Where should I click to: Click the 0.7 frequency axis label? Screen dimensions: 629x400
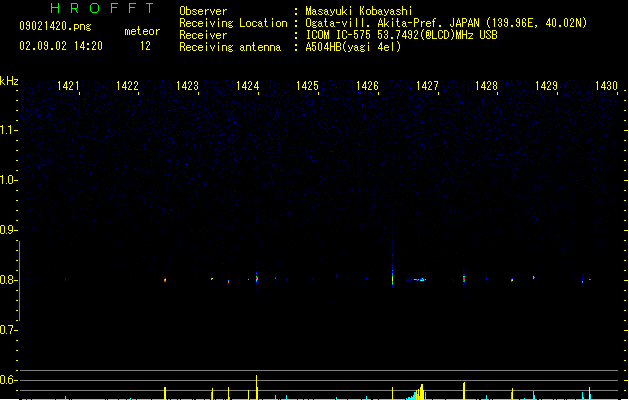tap(8, 330)
